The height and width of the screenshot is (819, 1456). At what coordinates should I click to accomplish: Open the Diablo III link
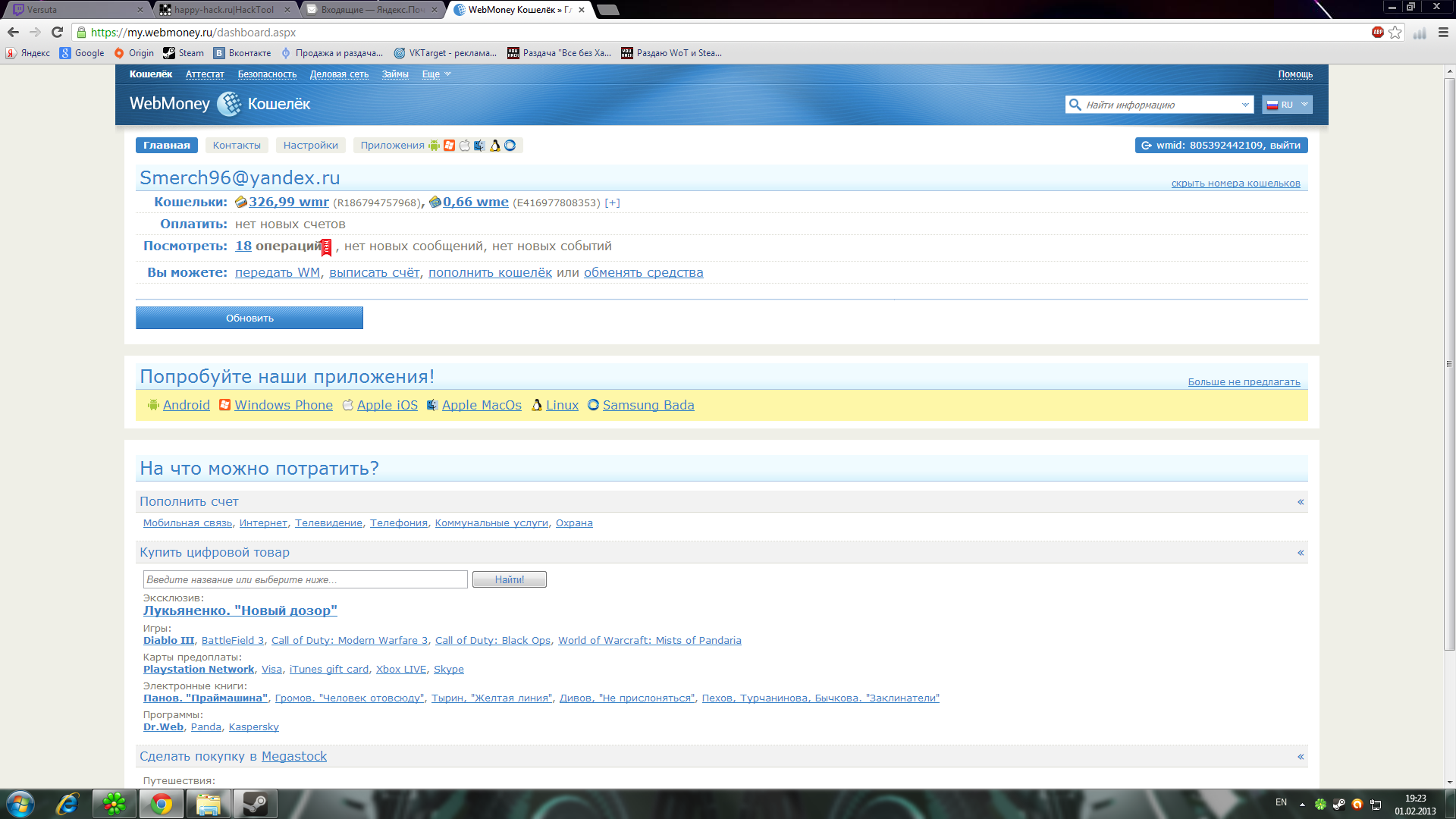click(x=169, y=641)
